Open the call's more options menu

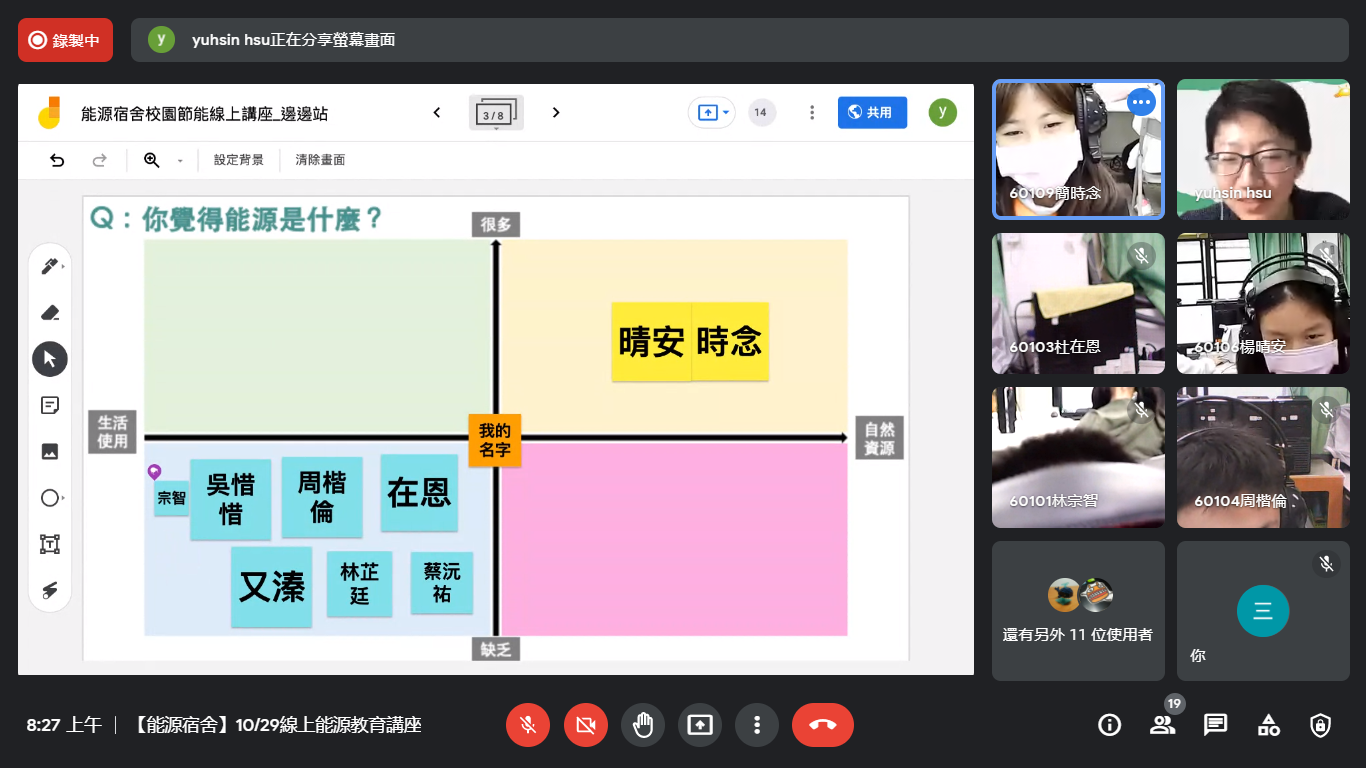757,725
